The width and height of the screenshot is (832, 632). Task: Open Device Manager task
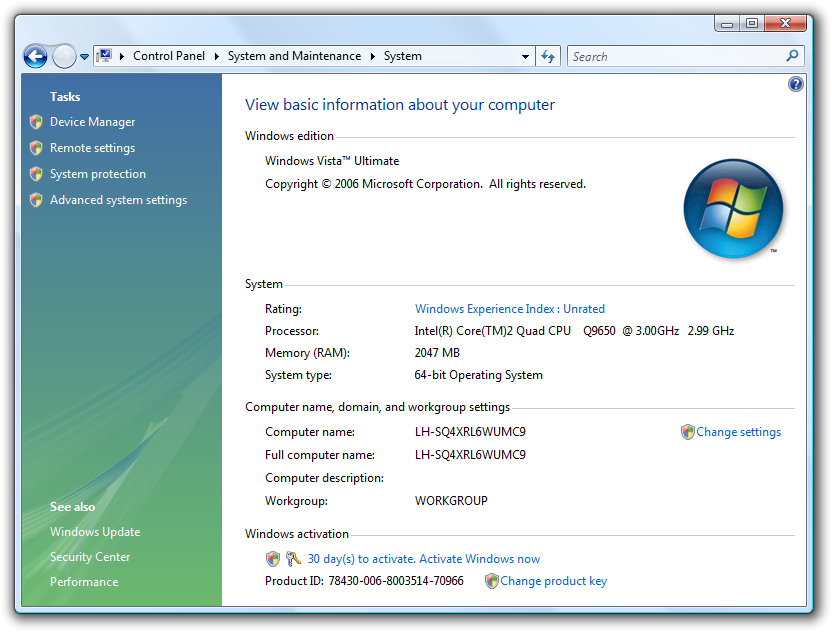click(x=92, y=122)
